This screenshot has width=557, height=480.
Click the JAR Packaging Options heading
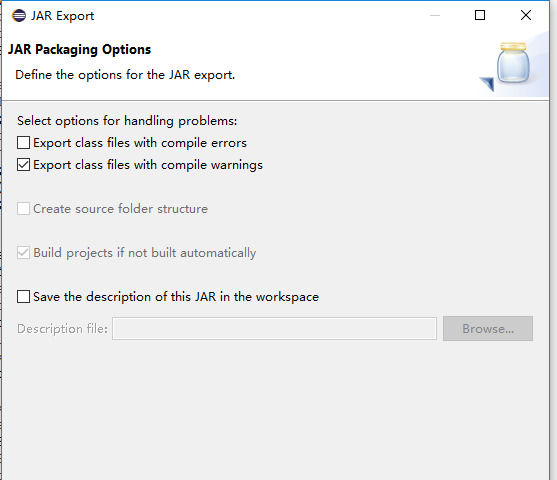pyautogui.click(x=80, y=50)
